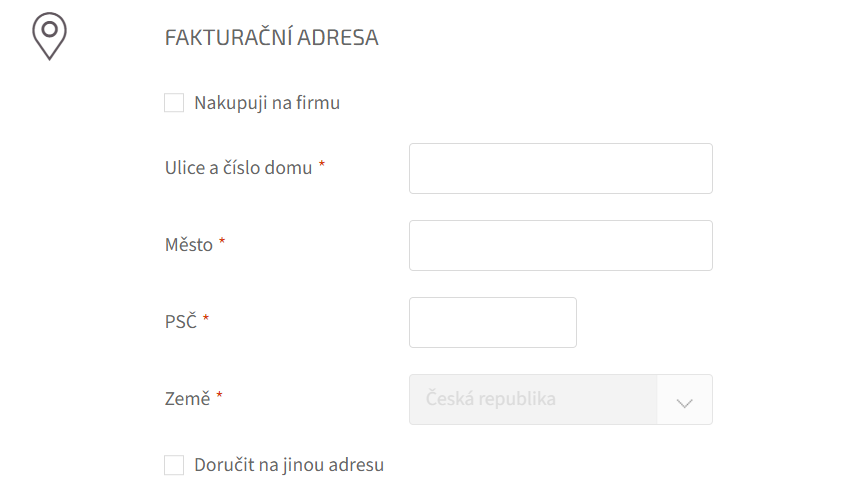Click the required asterisk next to PSČ
The height and width of the screenshot is (504, 845).
[206, 320]
